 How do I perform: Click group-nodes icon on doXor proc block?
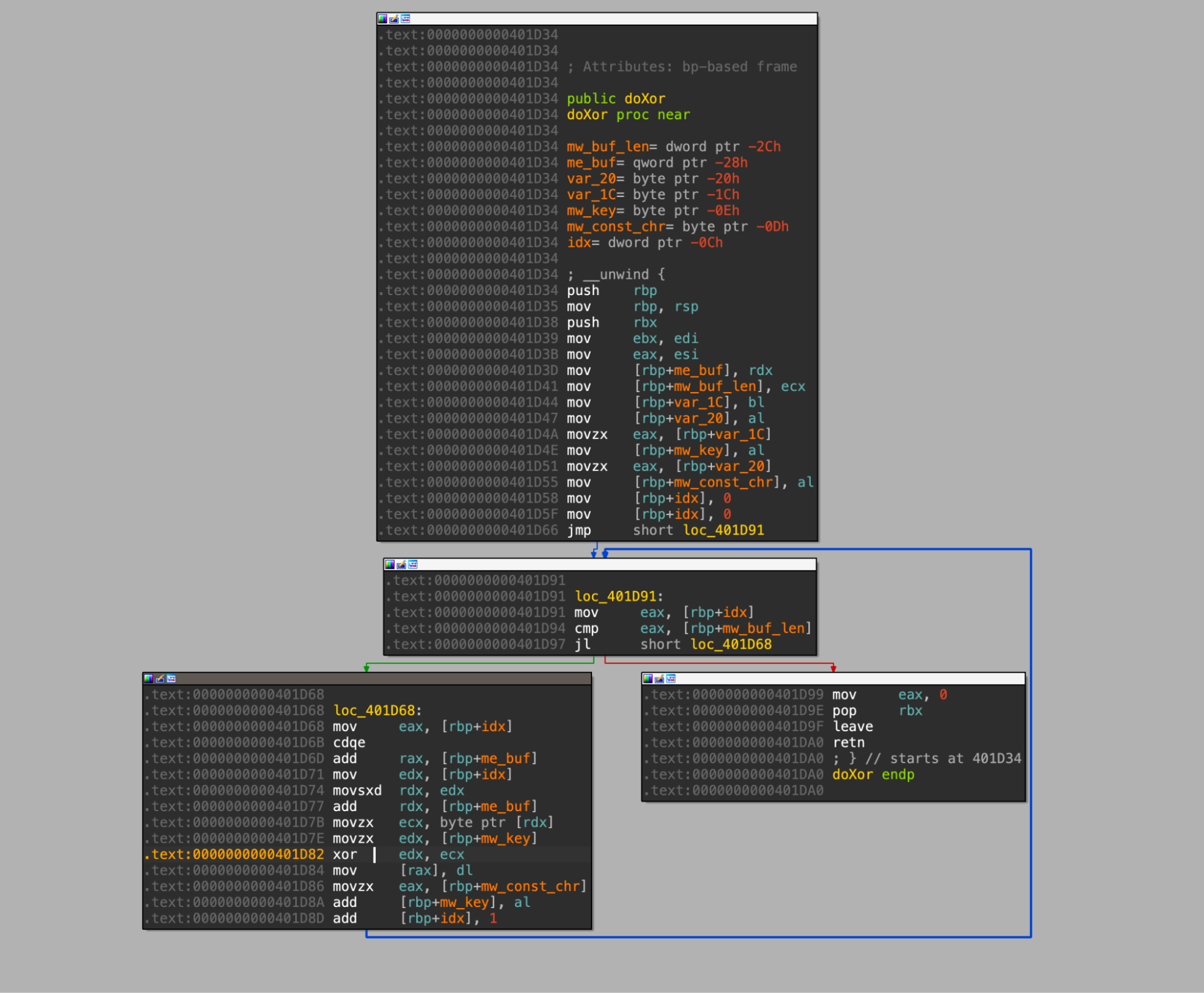pos(405,19)
